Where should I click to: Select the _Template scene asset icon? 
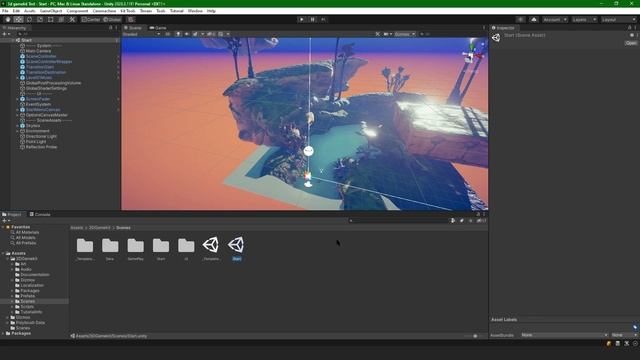pos(211,245)
